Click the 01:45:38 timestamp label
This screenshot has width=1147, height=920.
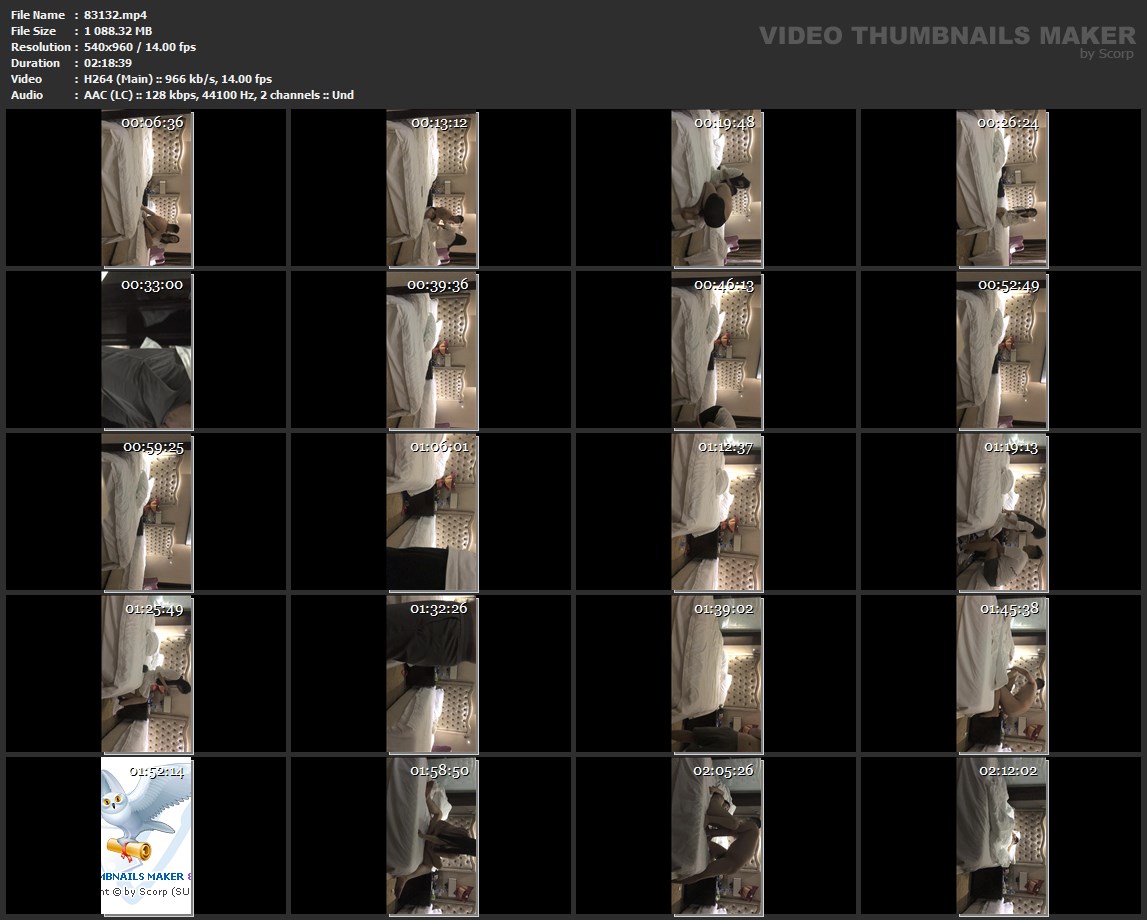point(1009,608)
